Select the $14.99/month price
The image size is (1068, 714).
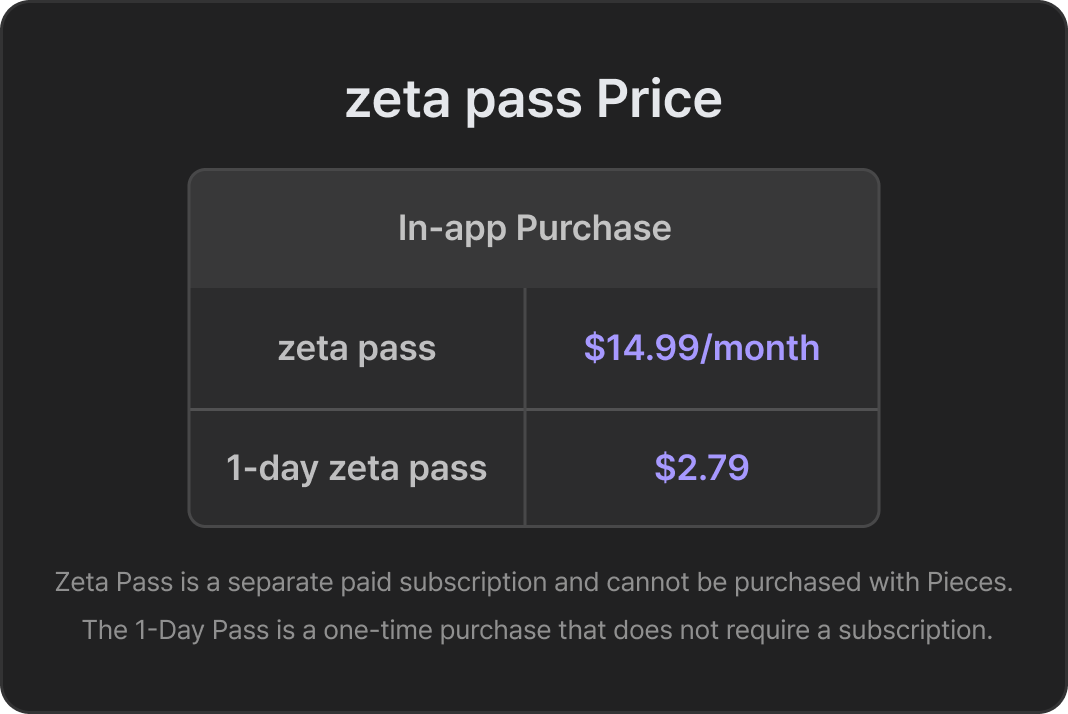click(x=701, y=348)
